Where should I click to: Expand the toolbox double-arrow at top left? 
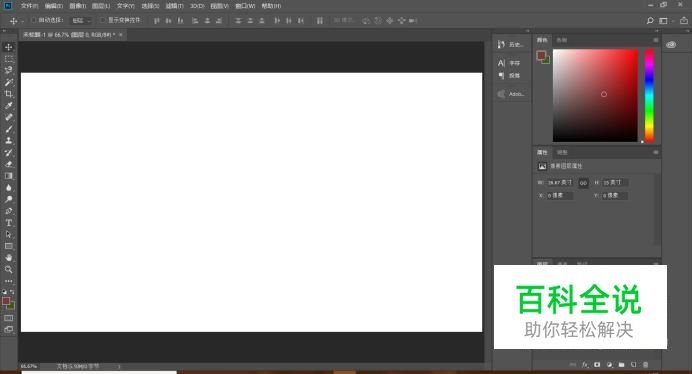[4, 31]
